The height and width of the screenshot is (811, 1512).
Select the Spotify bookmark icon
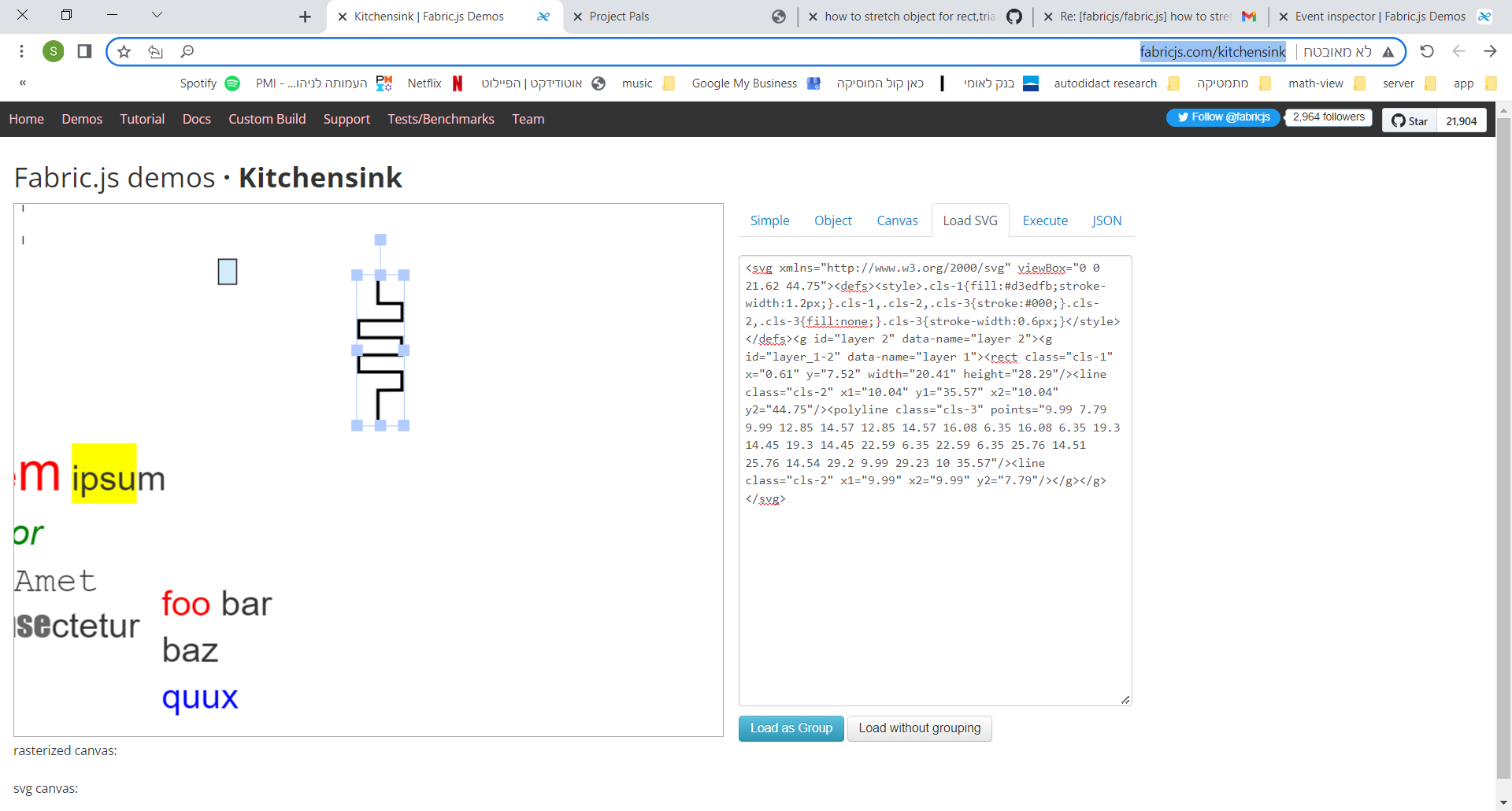232,83
